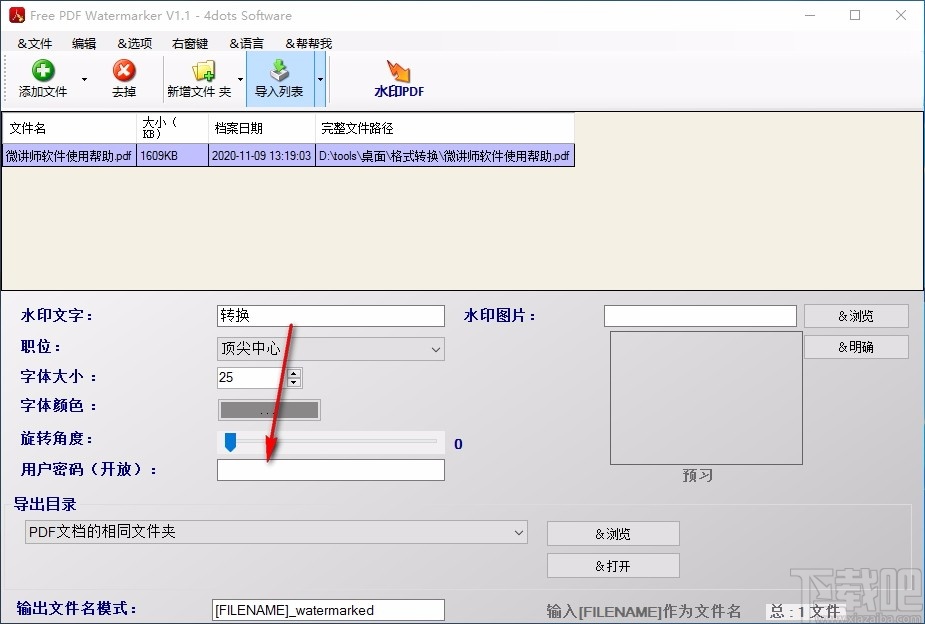Increase font size with up spinner
Image resolution: width=925 pixels, height=624 pixels.
pos(294,373)
